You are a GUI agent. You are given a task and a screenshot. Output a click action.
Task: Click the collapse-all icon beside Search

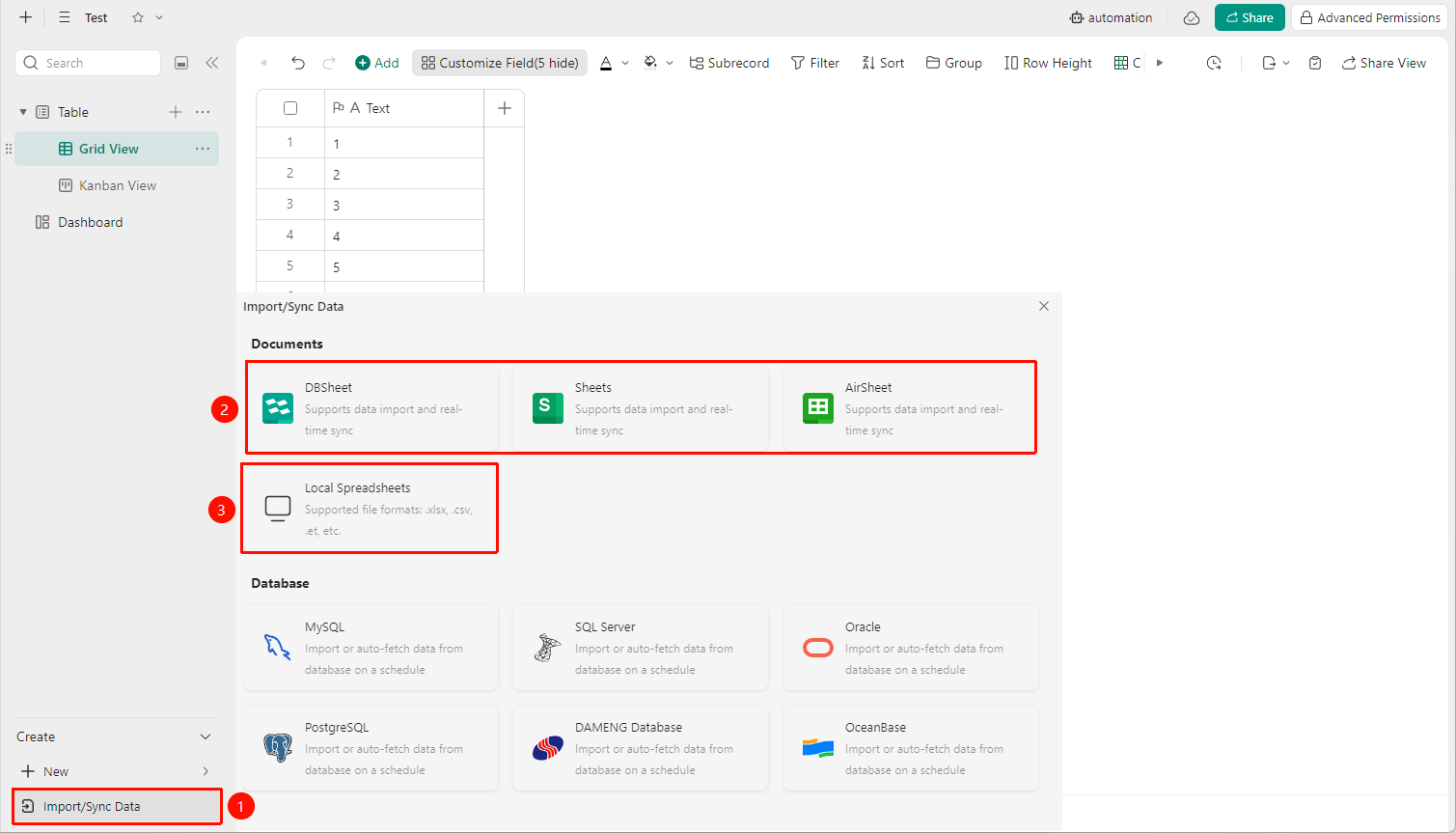pyautogui.click(x=181, y=63)
